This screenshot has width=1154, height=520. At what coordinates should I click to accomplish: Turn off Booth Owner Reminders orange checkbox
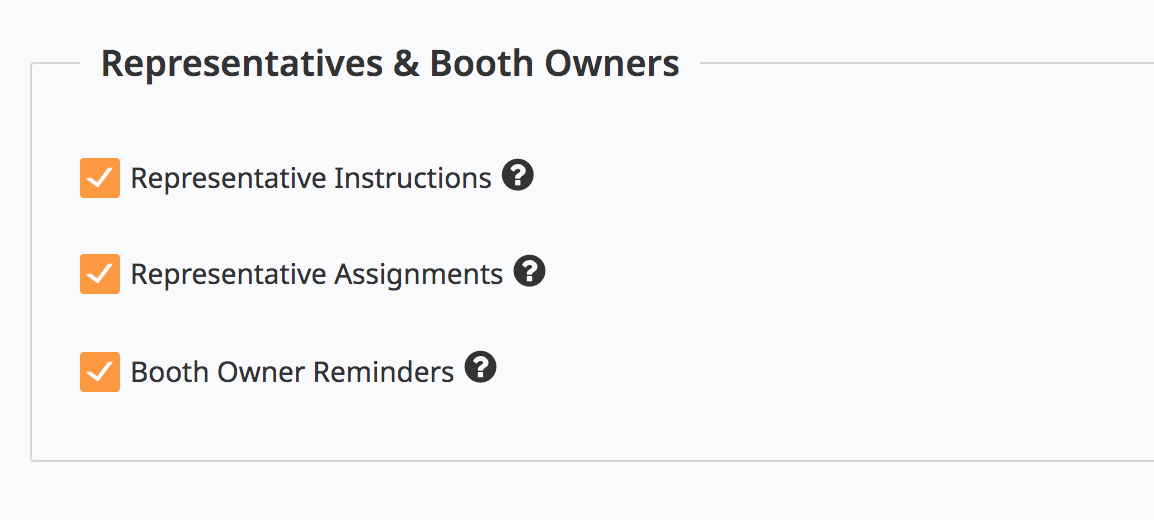pos(100,371)
